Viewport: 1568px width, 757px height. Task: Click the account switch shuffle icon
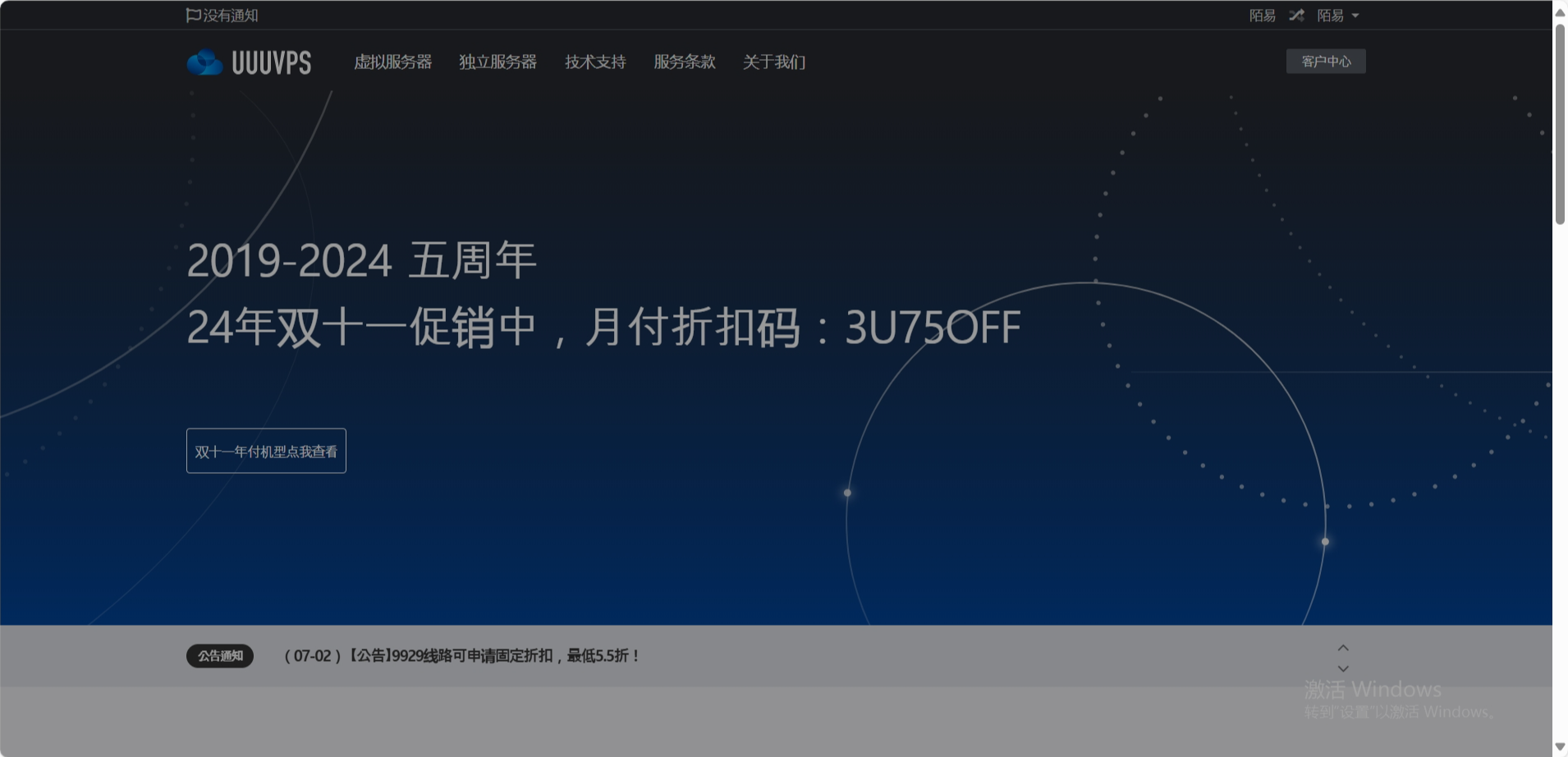[1295, 14]
